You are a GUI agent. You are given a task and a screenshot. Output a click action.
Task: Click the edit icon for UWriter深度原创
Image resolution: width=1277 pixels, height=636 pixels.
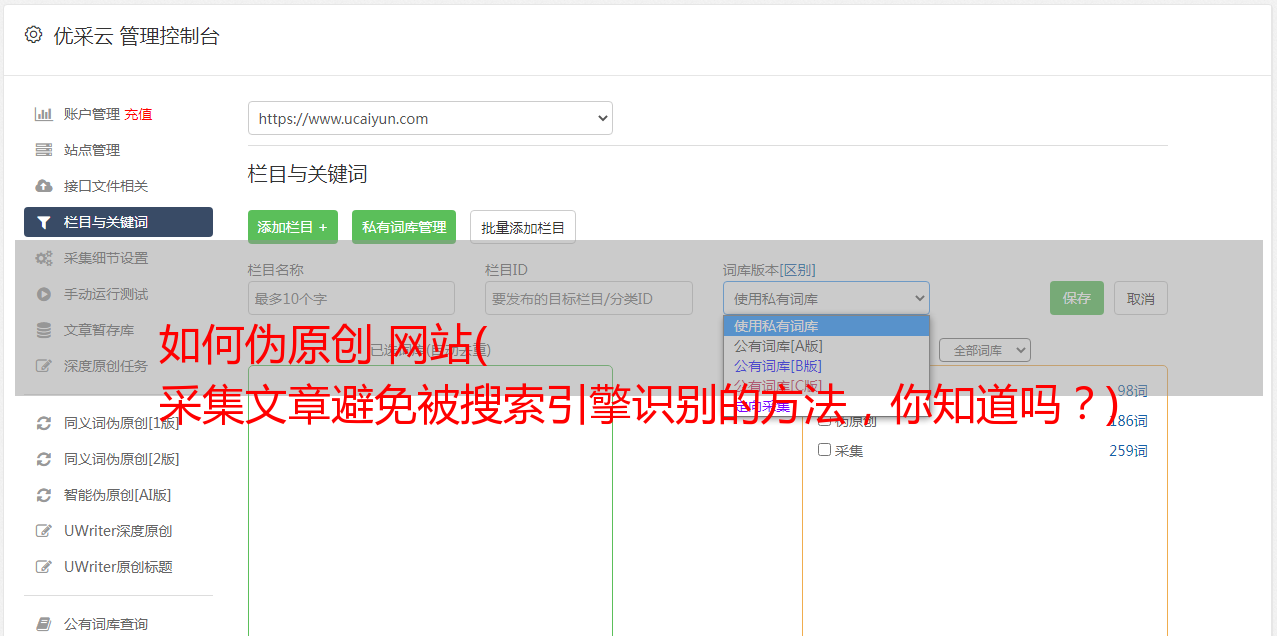click(44, 531)
